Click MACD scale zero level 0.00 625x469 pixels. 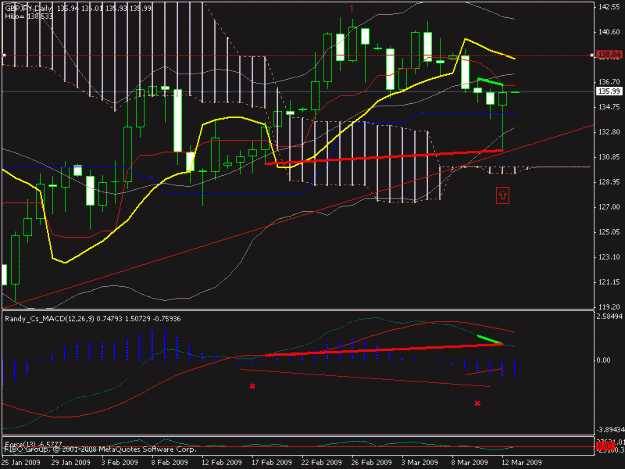click(x=603, y=360)
